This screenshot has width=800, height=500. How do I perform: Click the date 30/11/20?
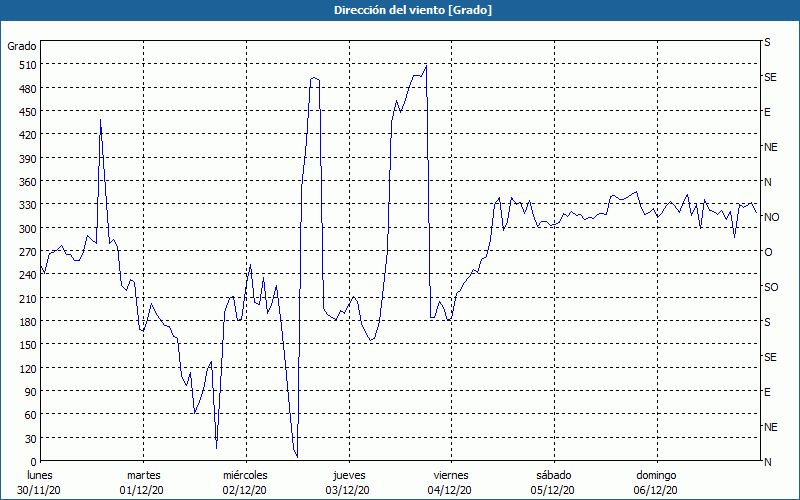point(39,490)
